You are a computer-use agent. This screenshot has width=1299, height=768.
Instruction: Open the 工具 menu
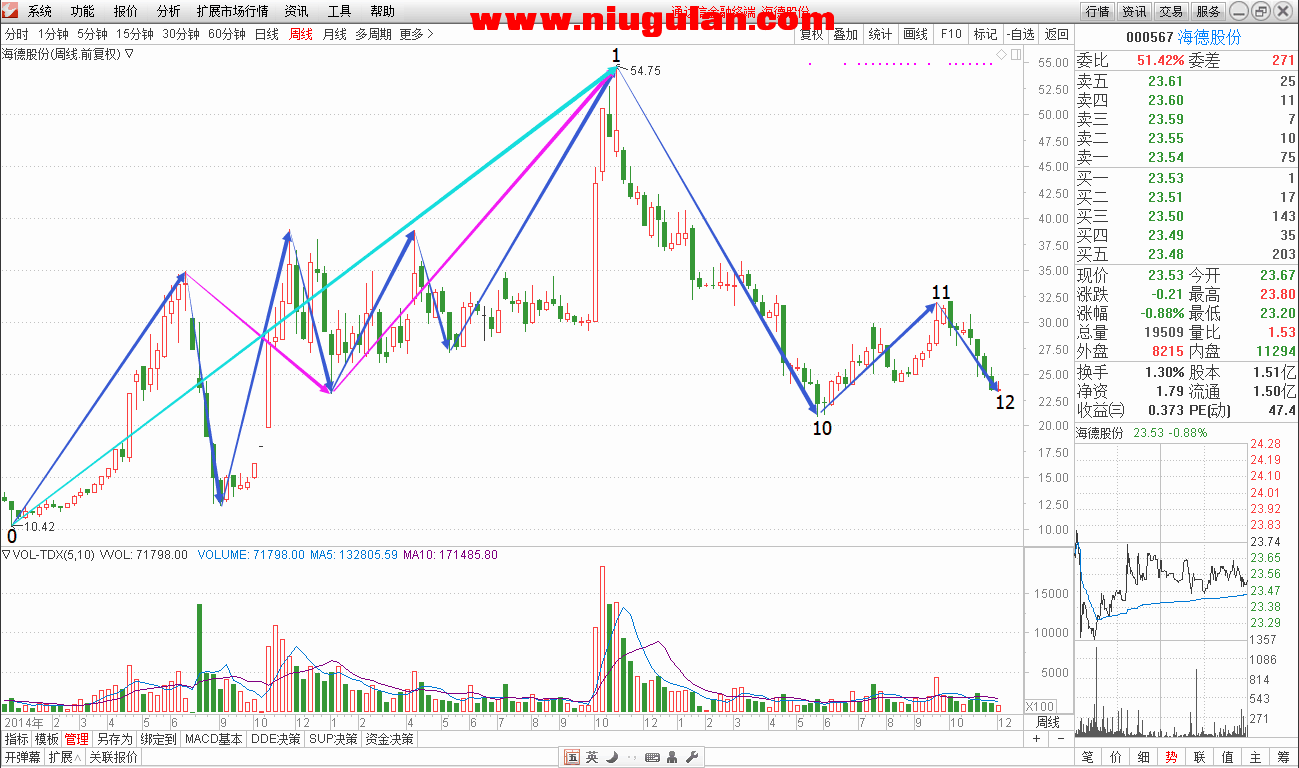(339, 12)
